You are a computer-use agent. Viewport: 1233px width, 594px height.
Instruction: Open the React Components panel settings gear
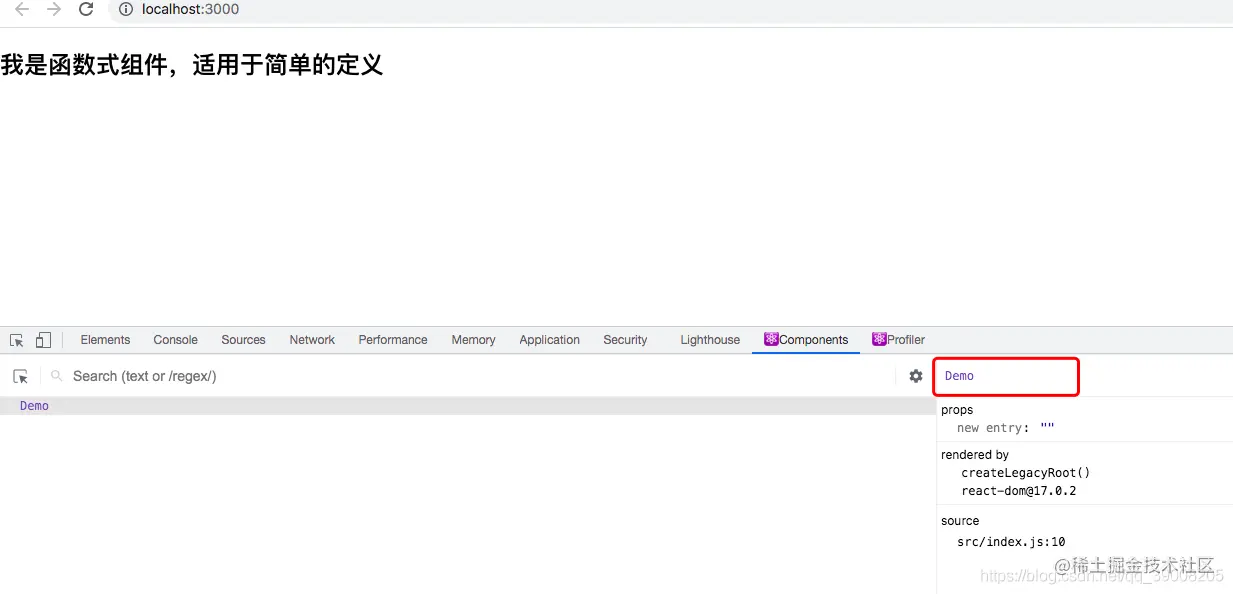[916, 376]
